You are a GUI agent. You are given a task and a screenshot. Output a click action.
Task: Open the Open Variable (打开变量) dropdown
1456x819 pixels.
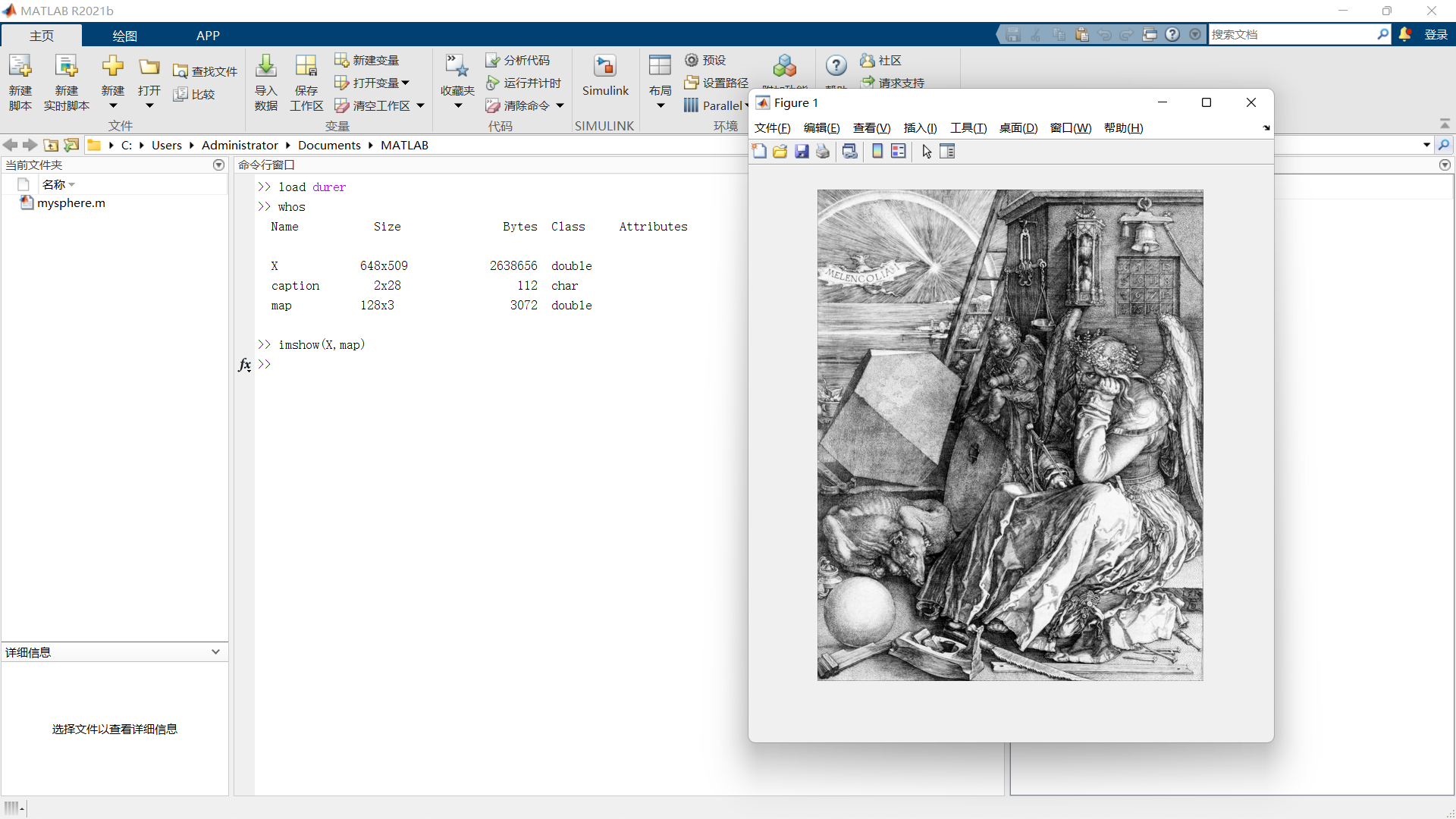point(405,83)
